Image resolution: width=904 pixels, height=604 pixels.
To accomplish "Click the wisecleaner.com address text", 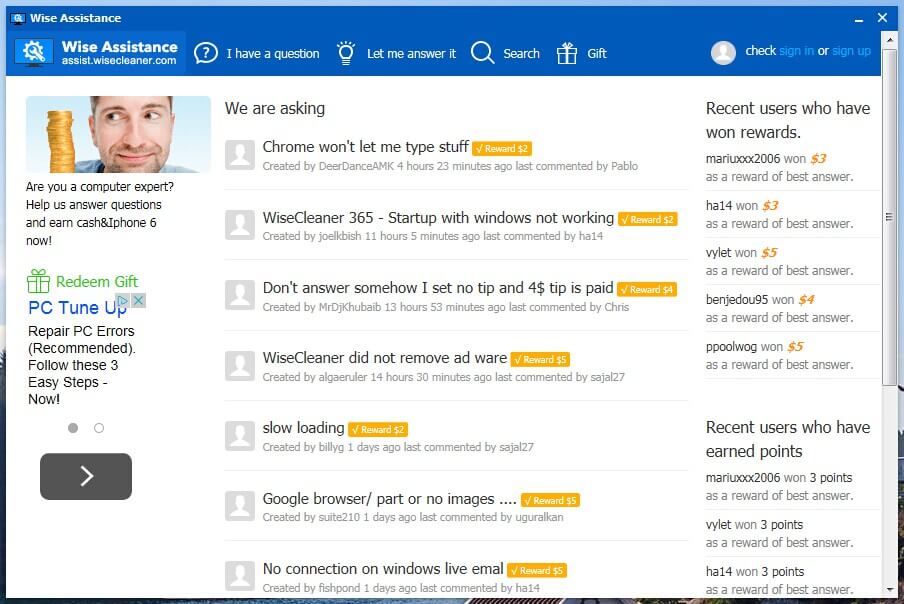I will 119,61.
